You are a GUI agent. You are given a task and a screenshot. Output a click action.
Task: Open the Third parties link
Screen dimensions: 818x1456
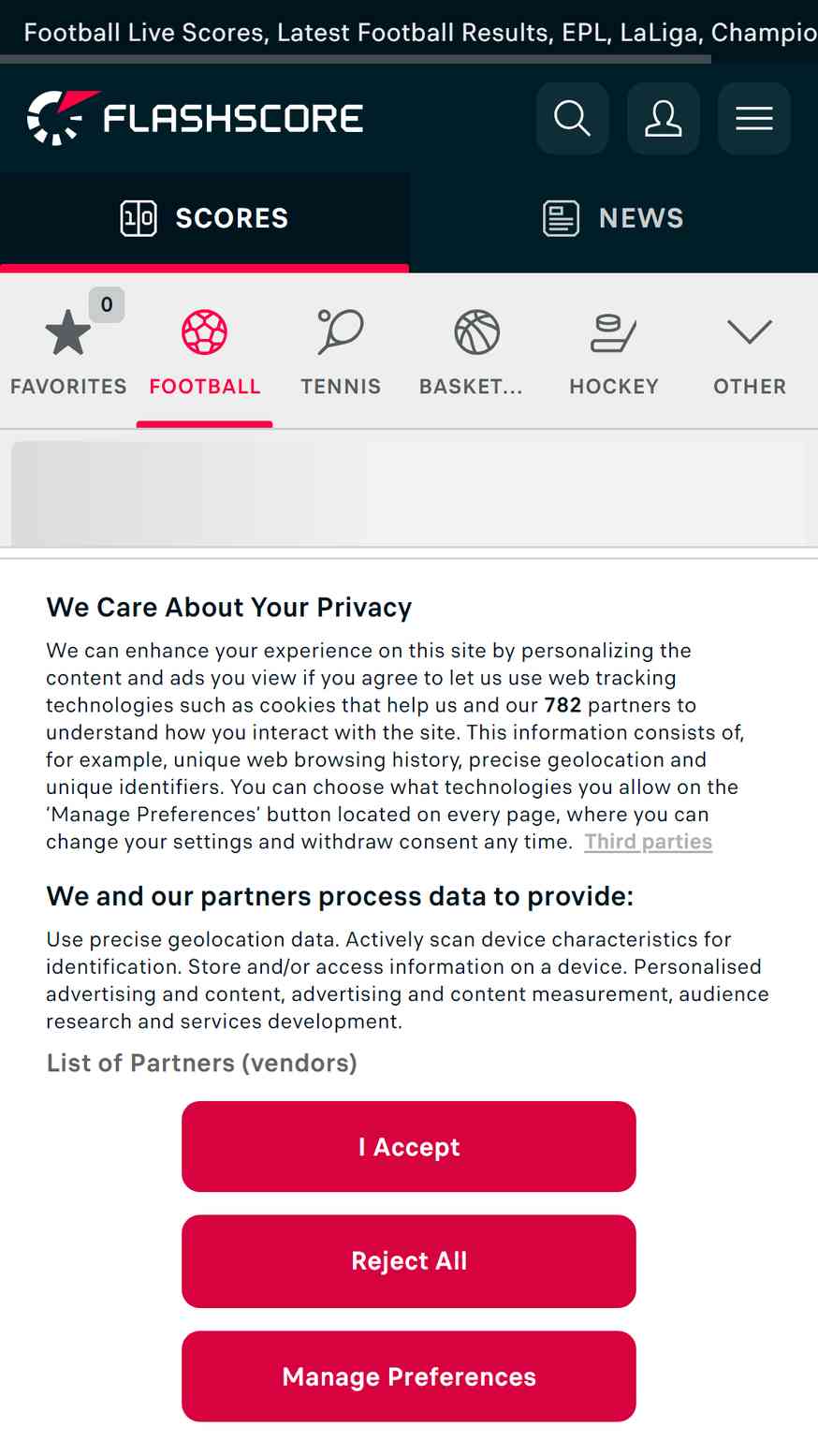coord(649,842)
